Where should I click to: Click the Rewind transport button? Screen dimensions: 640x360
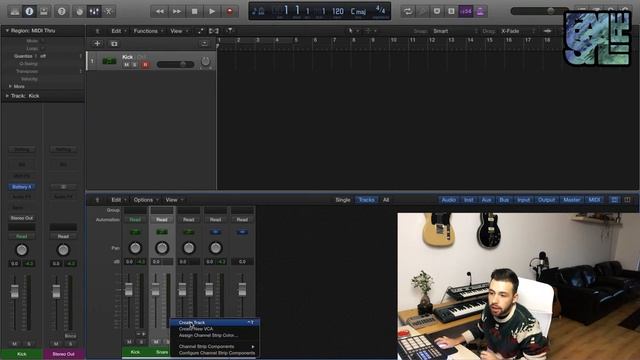click(x=159, y=11)
